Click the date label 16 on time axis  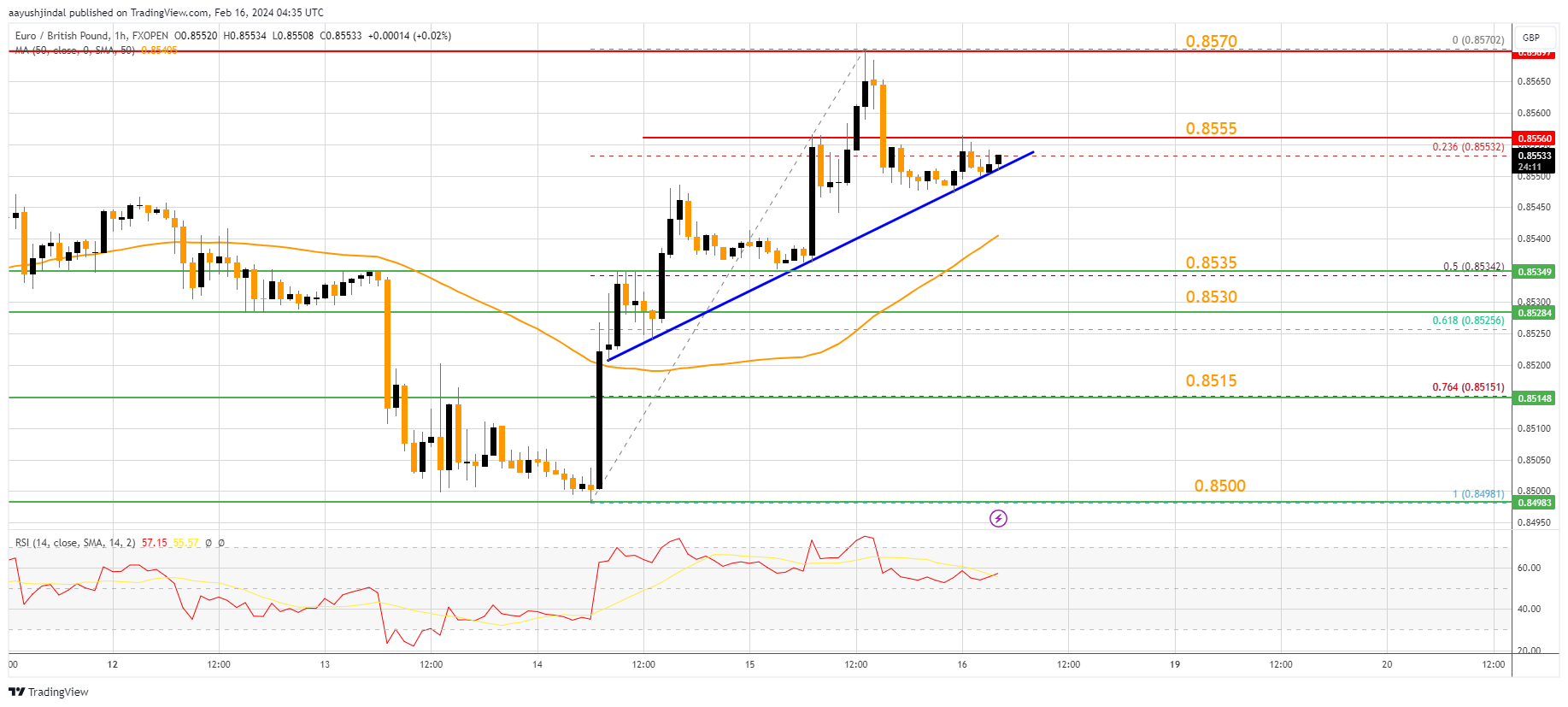pos(962,664)
